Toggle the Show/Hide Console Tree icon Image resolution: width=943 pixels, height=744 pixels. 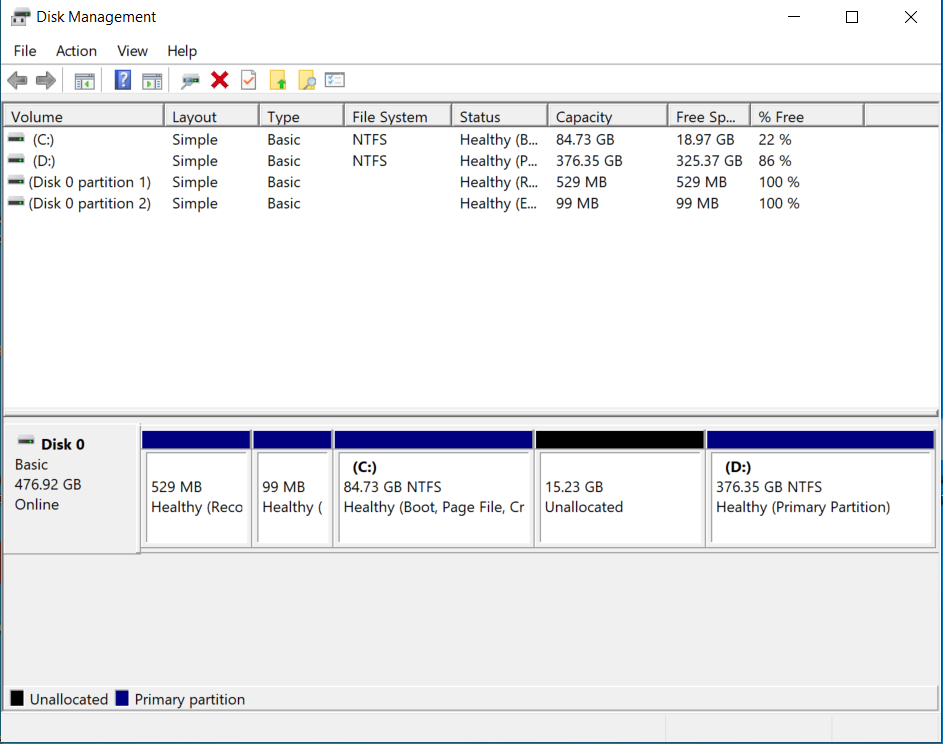click(85, 80)
